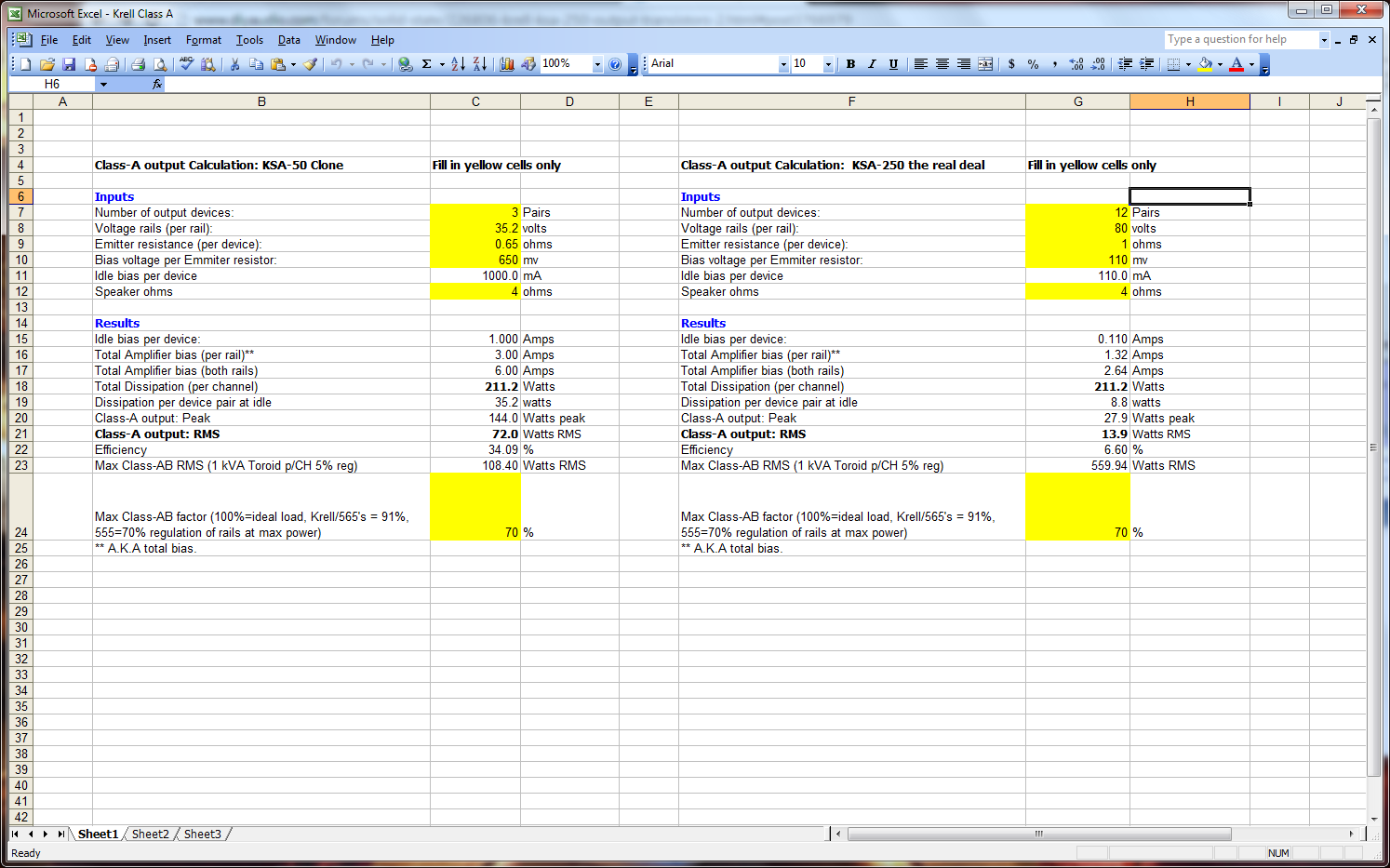Select yellow cell with value 35.2
This screenshot has height=868, width=1390.
coord(475,228)
